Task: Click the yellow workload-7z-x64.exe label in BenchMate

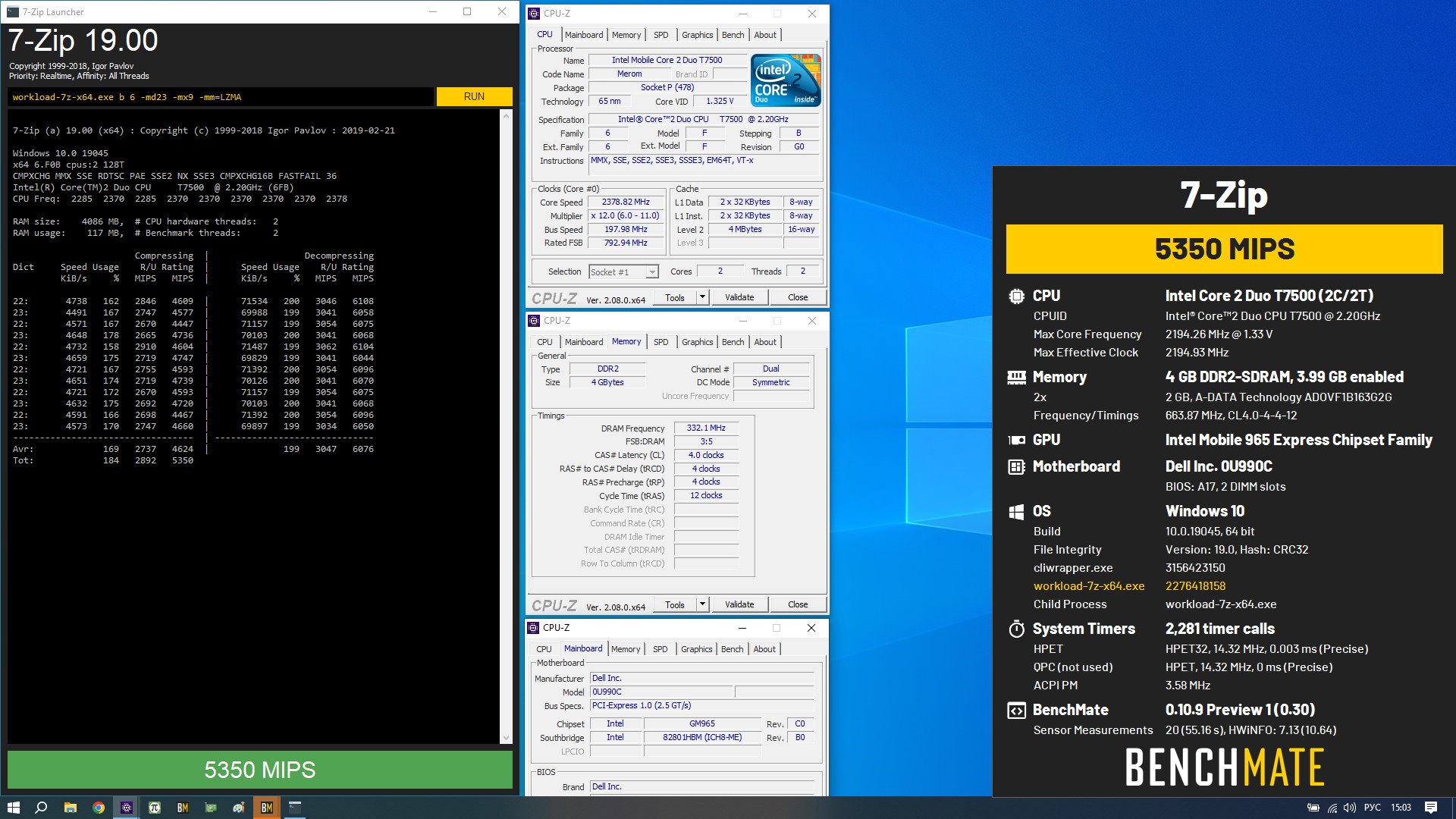Action: pyautogui.click(x=1089, y=586)
